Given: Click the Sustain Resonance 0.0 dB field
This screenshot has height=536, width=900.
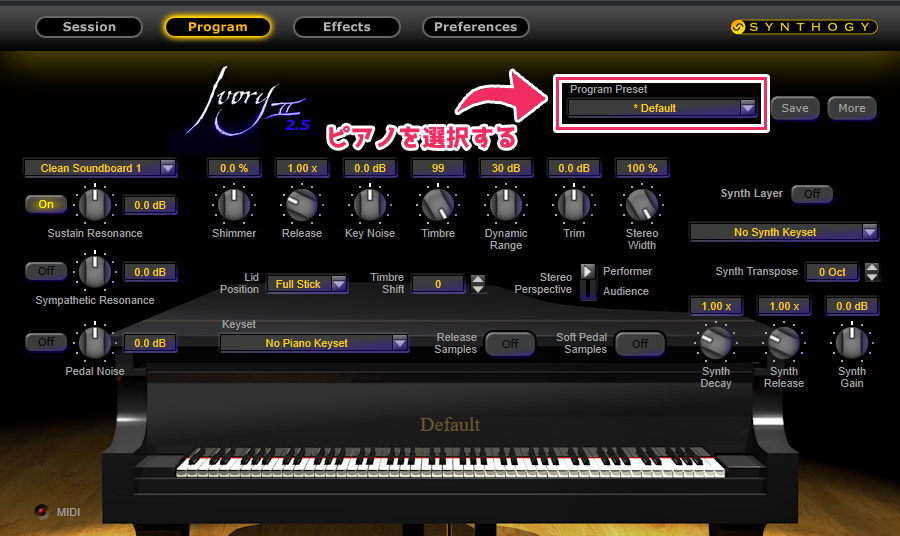Looking at the screenshot, I should click(150, 205).
